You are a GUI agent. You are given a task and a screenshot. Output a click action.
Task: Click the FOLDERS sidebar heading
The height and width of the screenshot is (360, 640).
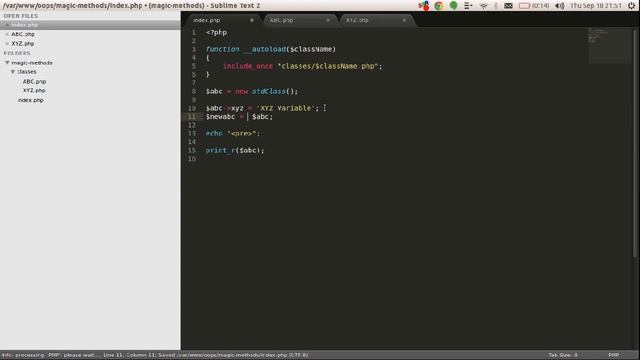[17, 53]
